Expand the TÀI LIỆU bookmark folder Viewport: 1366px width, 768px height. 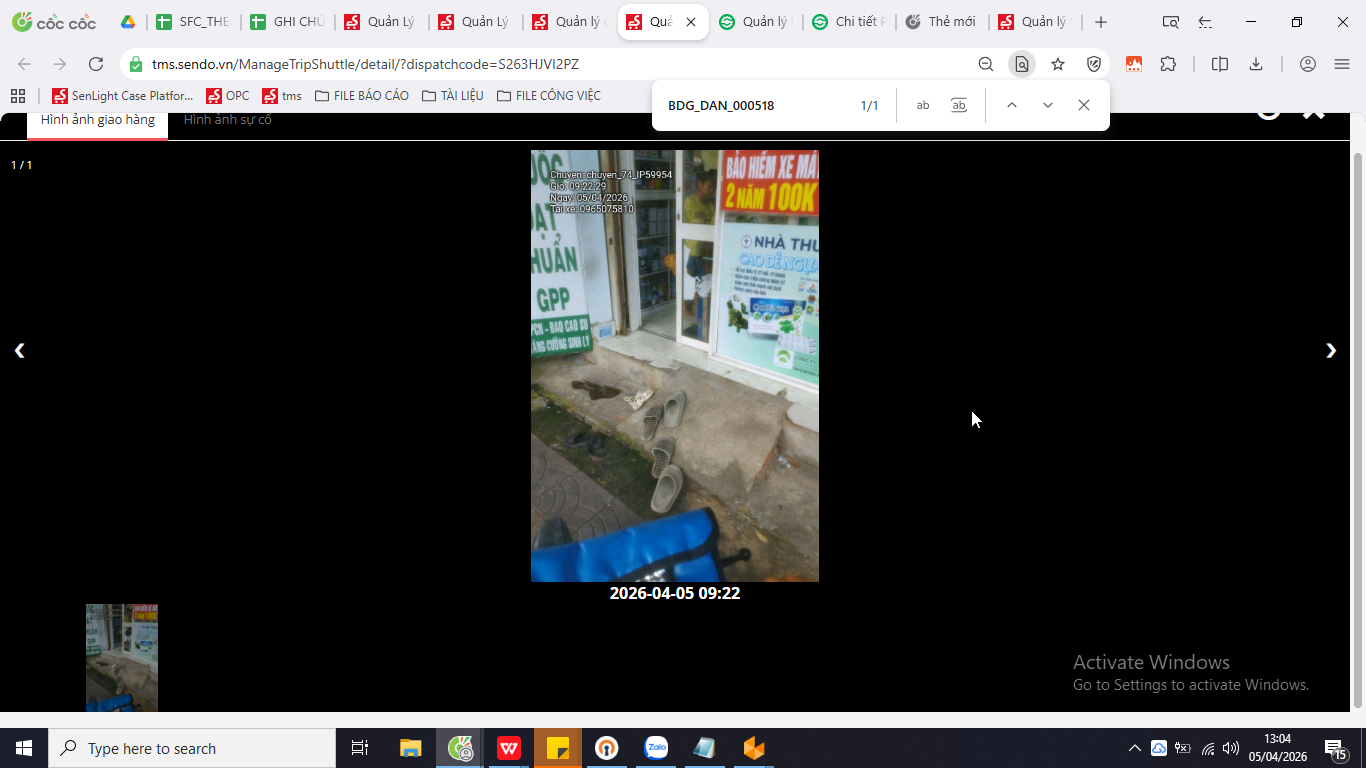(x=453, y=96)
